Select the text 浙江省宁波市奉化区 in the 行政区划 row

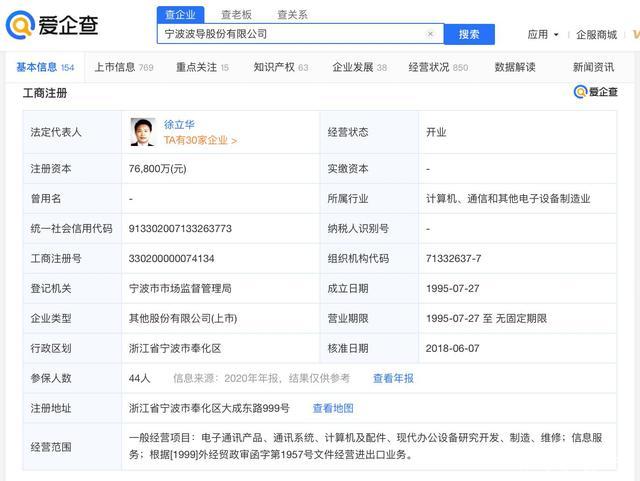[175, 348]
